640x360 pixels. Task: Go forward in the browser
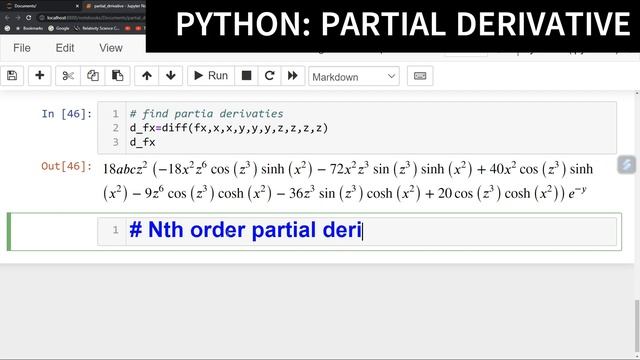coord(18,18)
